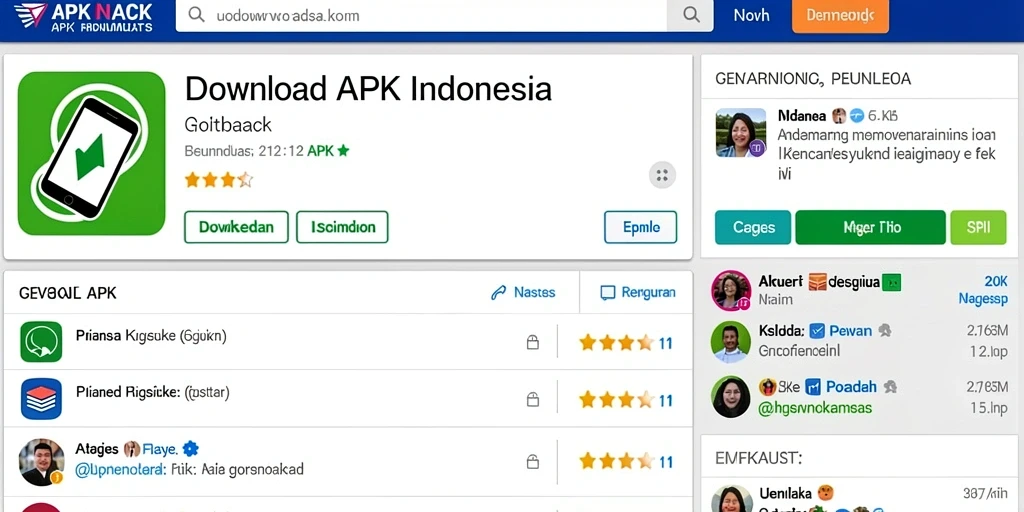Viewport: 1024px width, 512px height.
Task: Open the @Upnenoteral handle link
Action: pos(121,469)
